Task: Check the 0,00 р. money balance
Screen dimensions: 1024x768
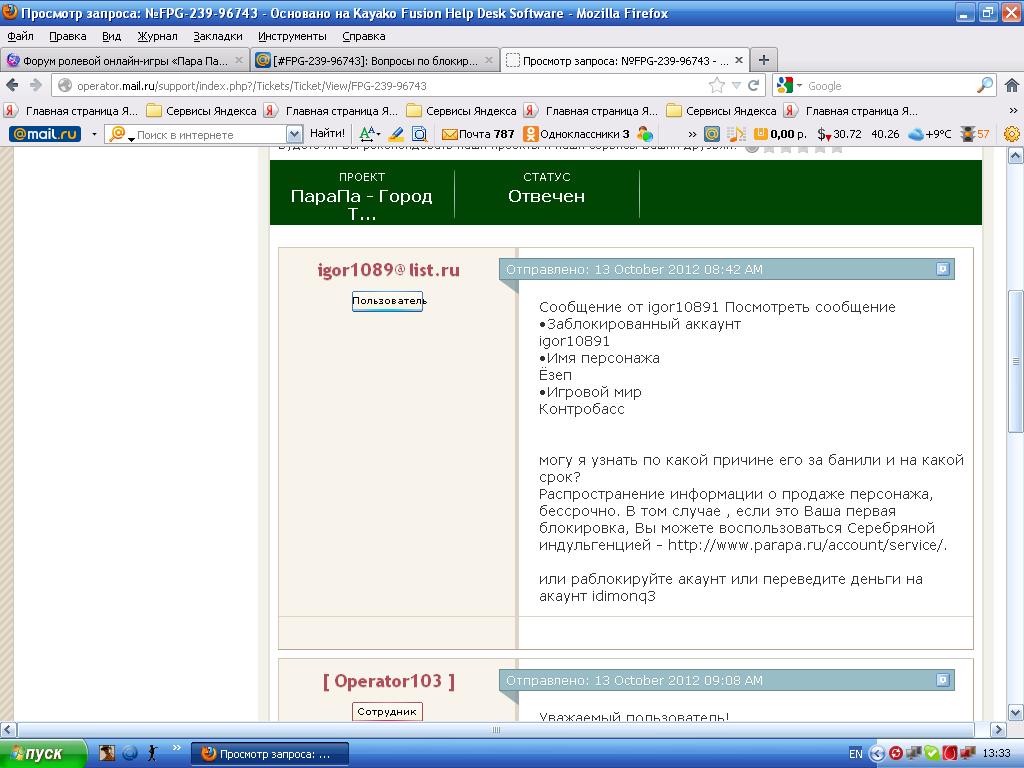Action: click(780, 134)
